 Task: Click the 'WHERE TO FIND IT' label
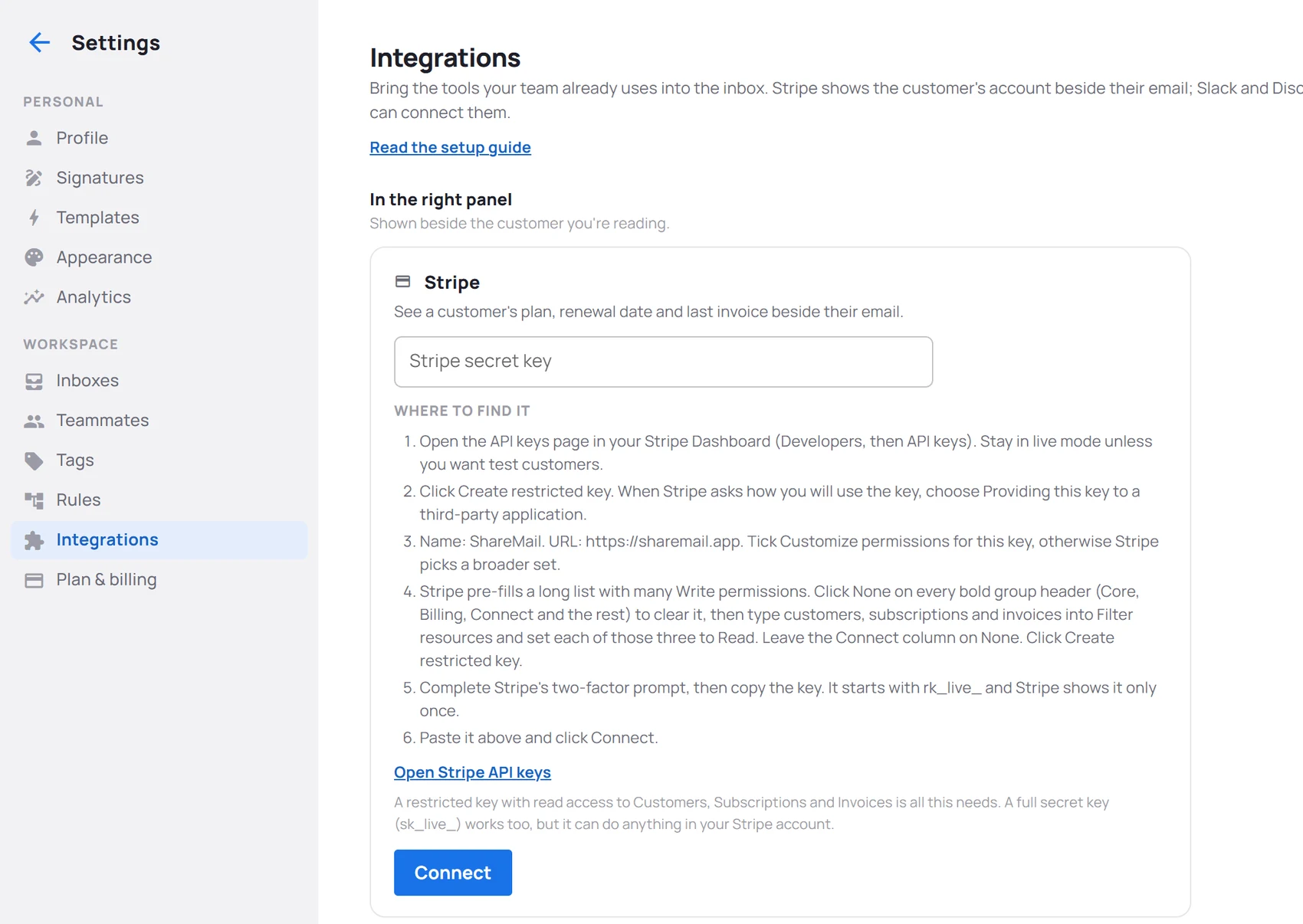coord(462,411)
